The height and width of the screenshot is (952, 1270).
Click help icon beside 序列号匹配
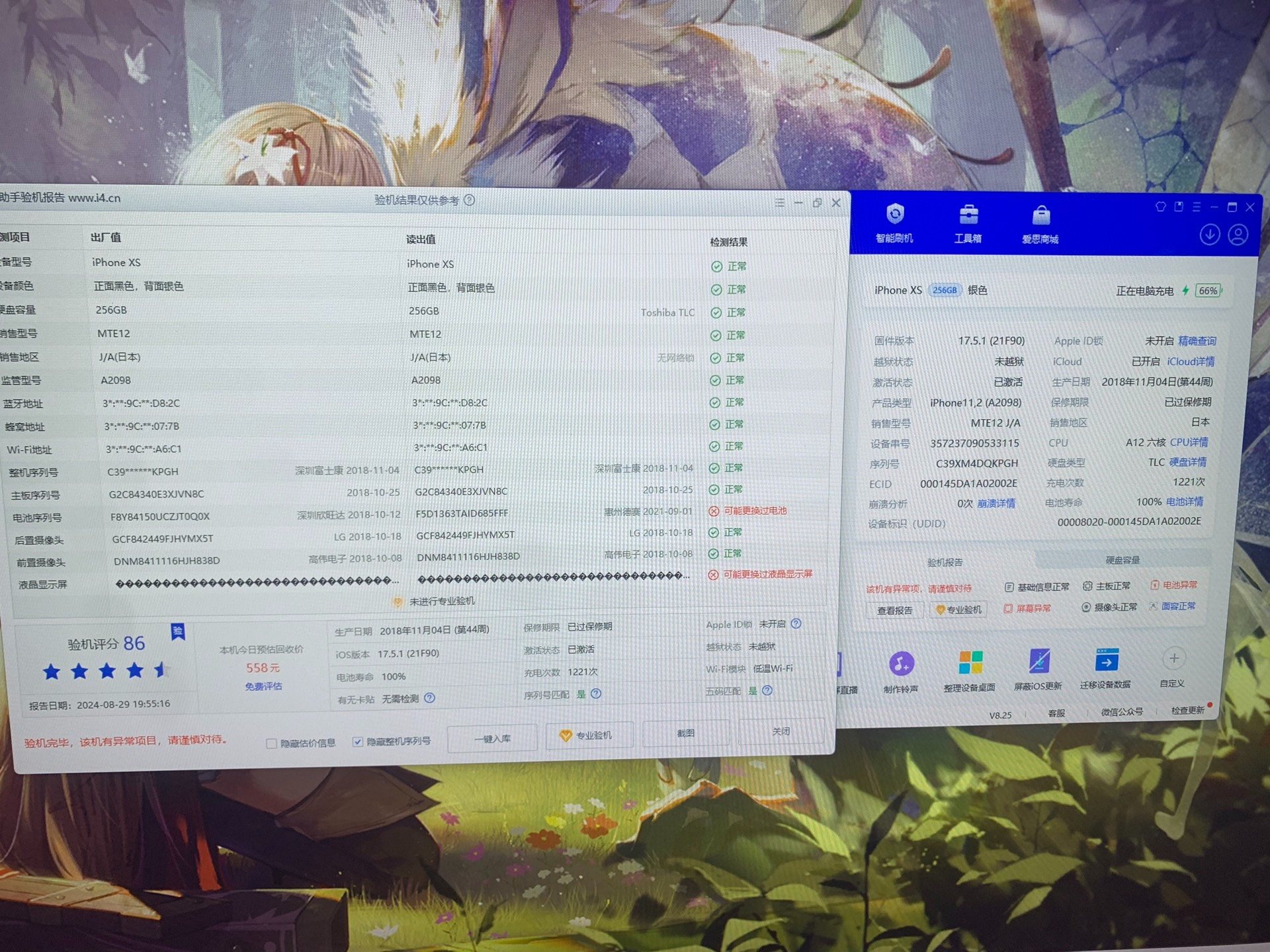pyautogui.click(x=596, y=694)
